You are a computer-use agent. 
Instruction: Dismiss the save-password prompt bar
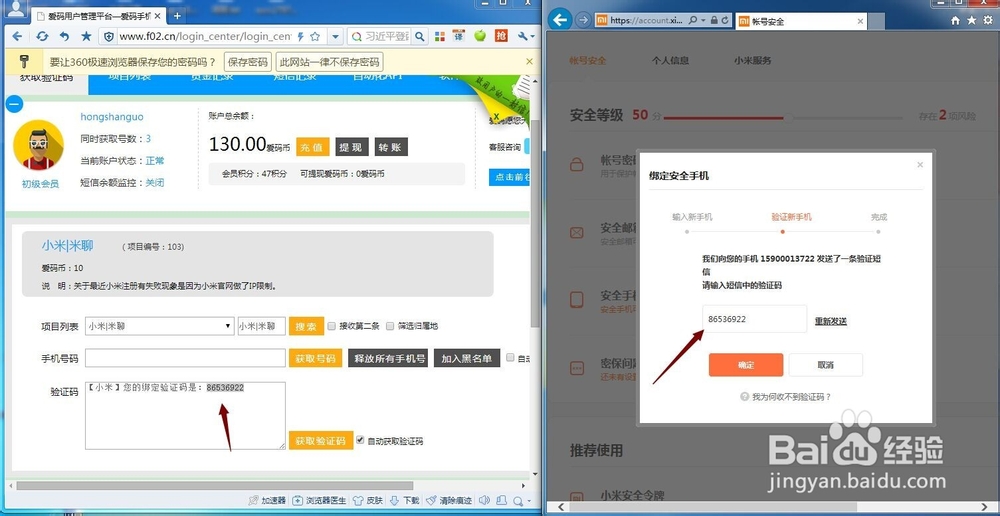click(x=529, y=62)
